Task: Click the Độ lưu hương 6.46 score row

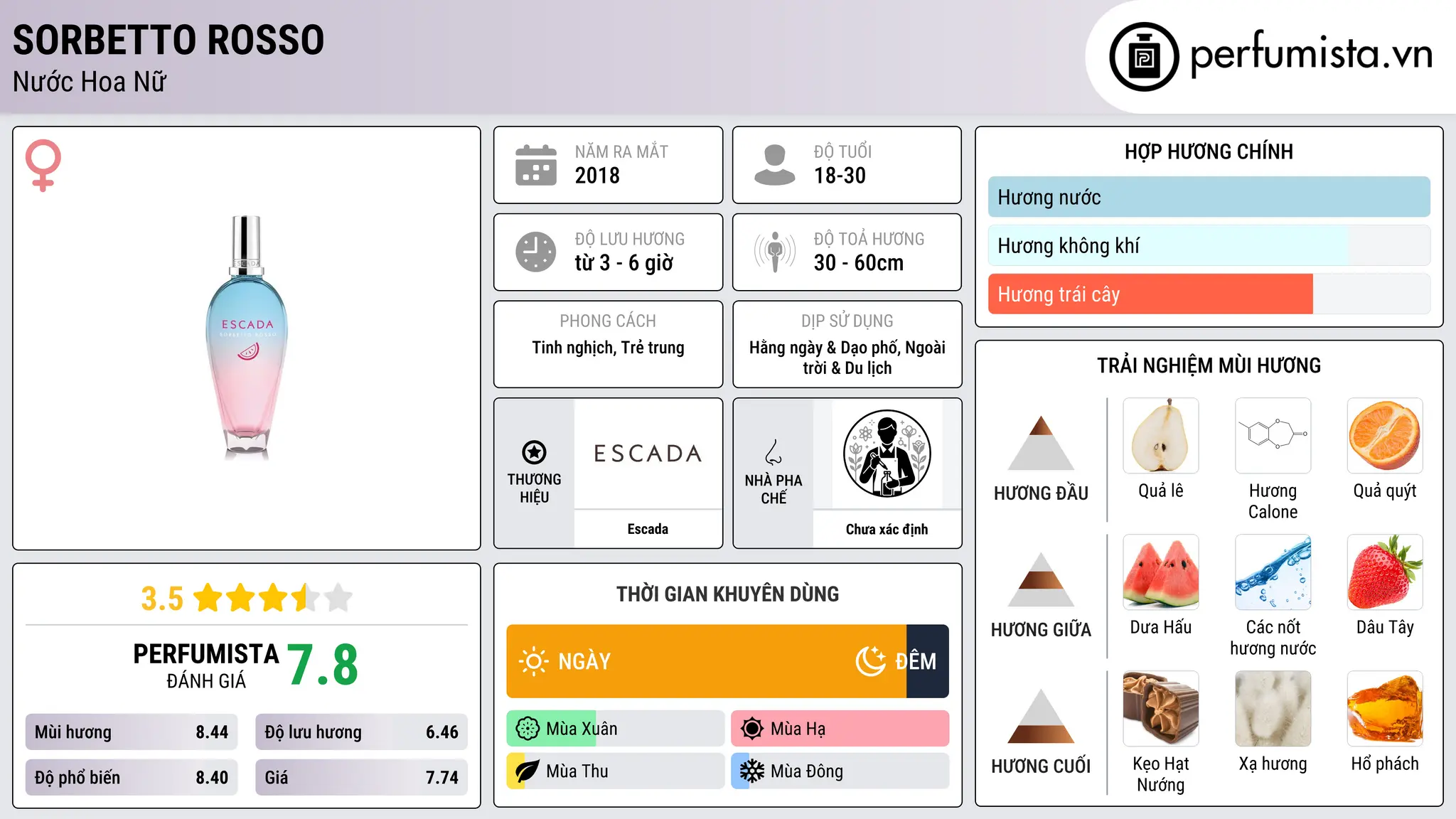Action: tap(362, 732)
